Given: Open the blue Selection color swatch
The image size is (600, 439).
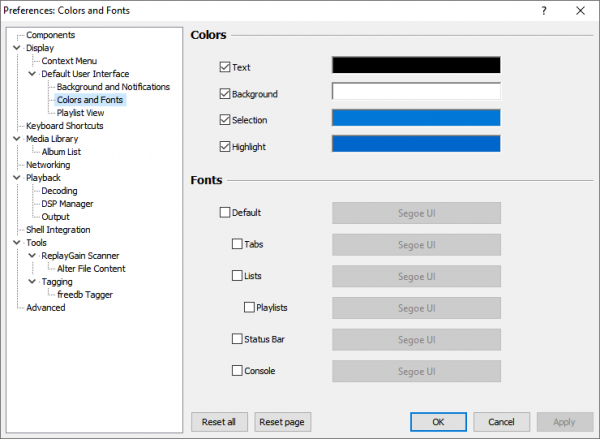Looking at the screenshot, I should tap(415, 118).
